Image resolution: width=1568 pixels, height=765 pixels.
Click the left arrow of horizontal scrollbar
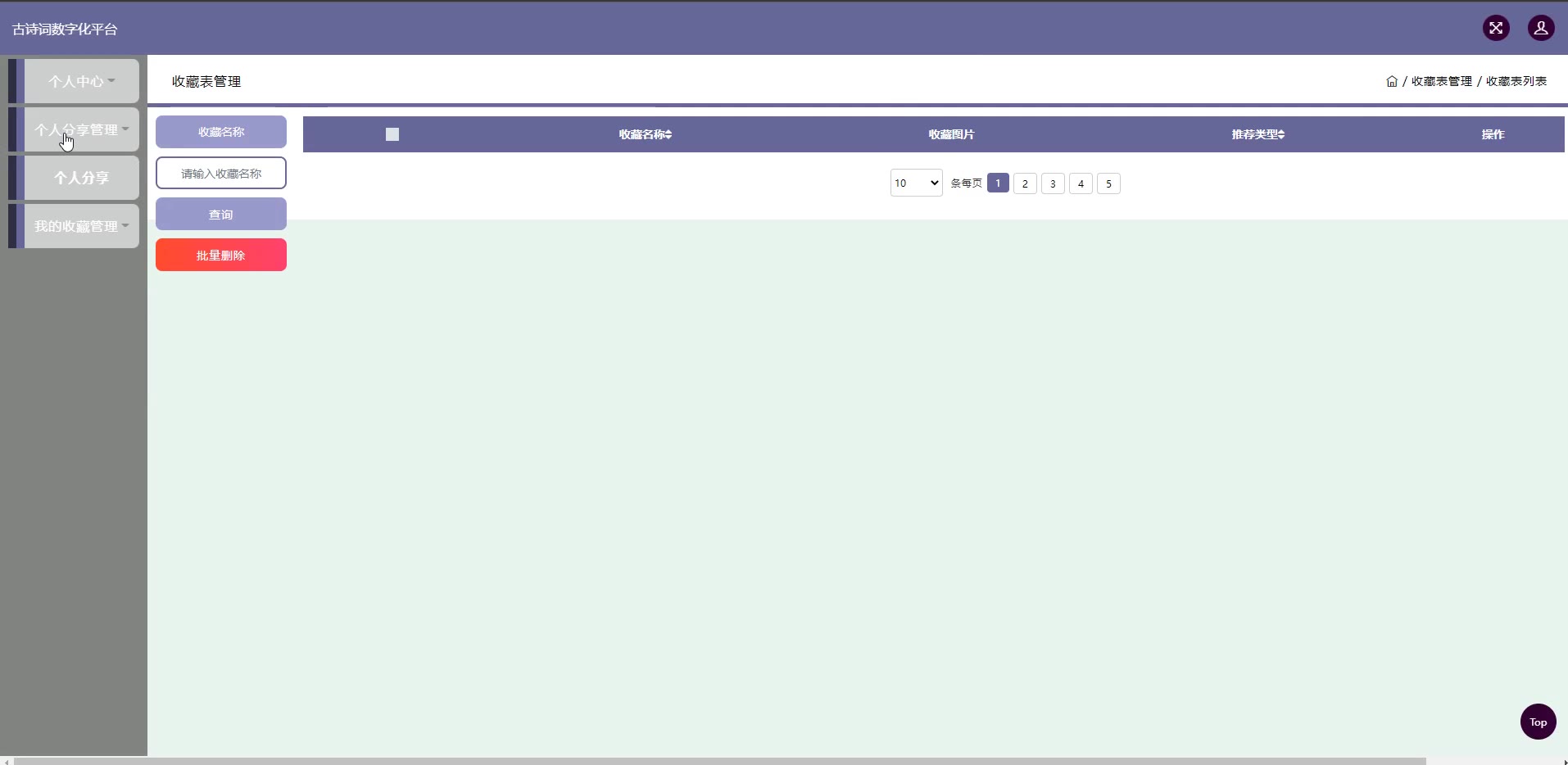7,761
